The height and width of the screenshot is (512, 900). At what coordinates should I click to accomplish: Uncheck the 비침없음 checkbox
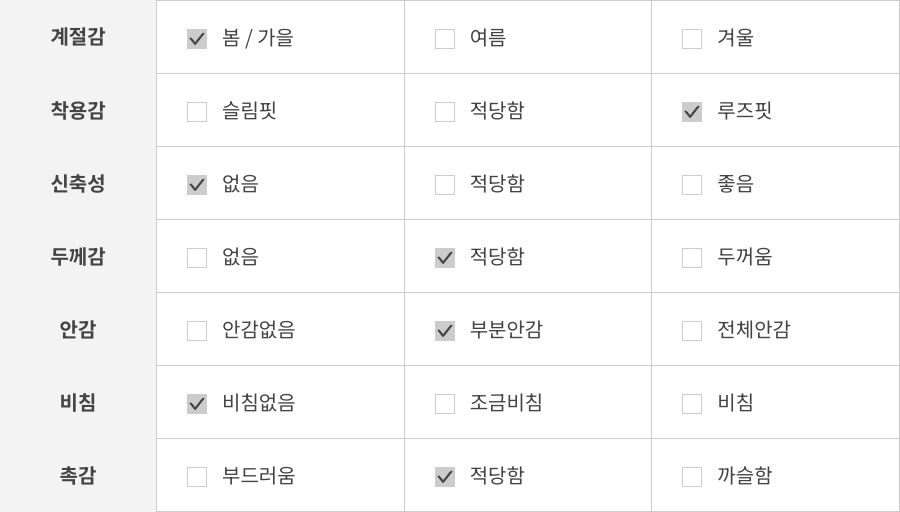(x=197, y=404)
